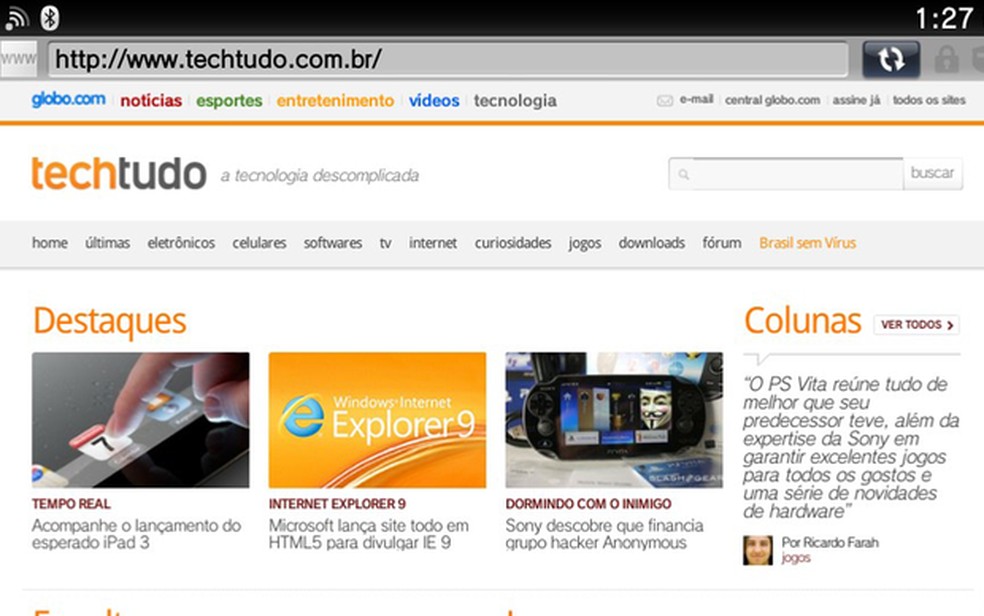984x616 pixels.
Task: Click the buscar search button
Action: pos(933,173)
